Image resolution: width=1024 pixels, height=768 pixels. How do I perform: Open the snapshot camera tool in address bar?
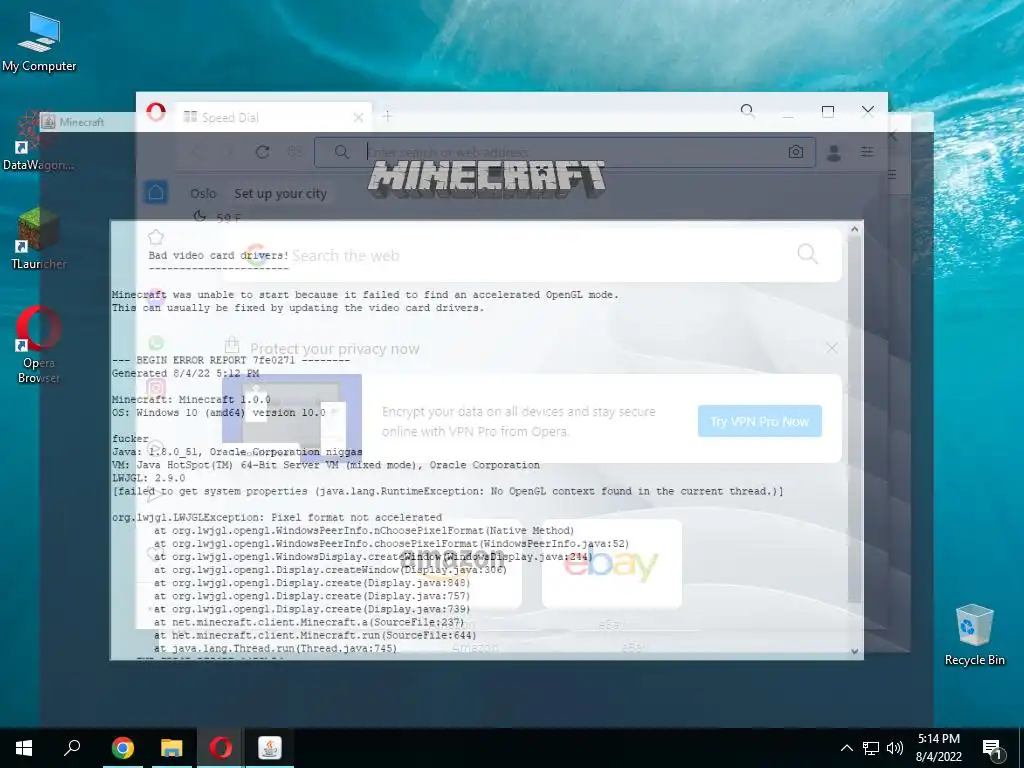[795, 152]
